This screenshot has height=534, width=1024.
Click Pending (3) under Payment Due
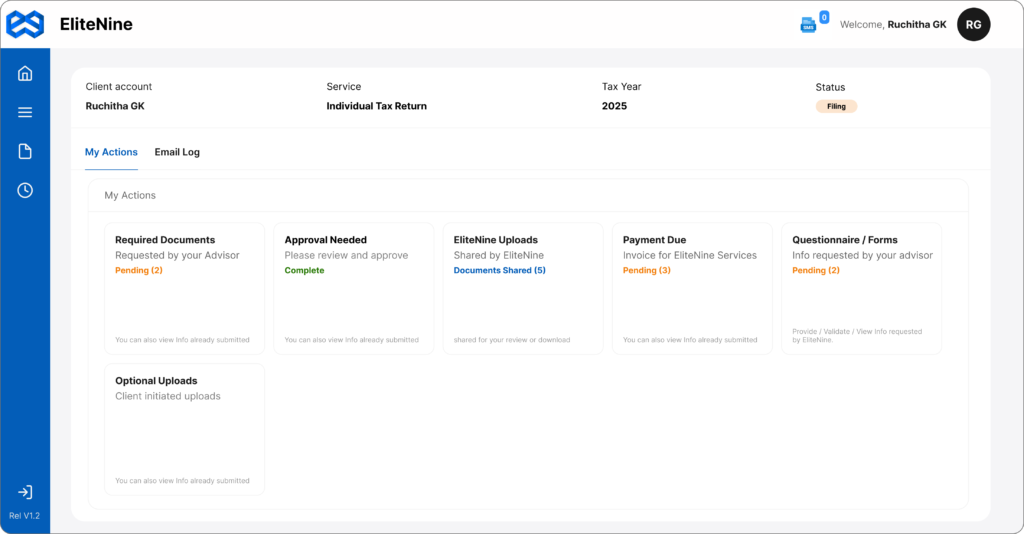pos(646,270)
